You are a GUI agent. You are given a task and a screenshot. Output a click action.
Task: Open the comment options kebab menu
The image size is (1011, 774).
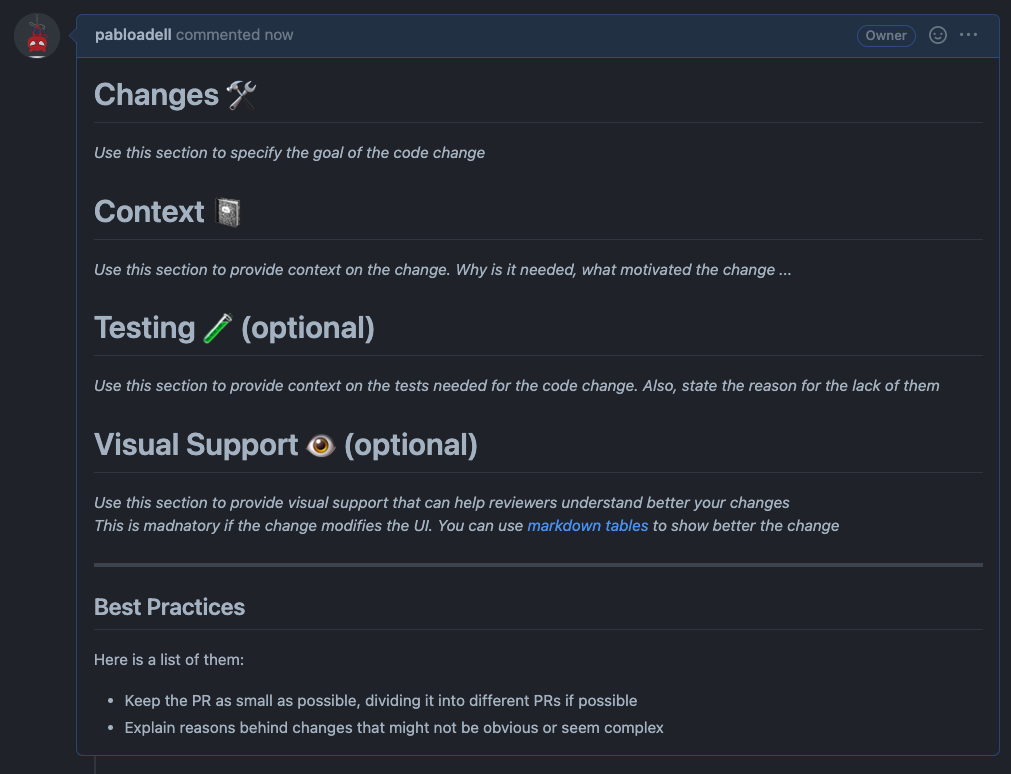tap(968, 35)
